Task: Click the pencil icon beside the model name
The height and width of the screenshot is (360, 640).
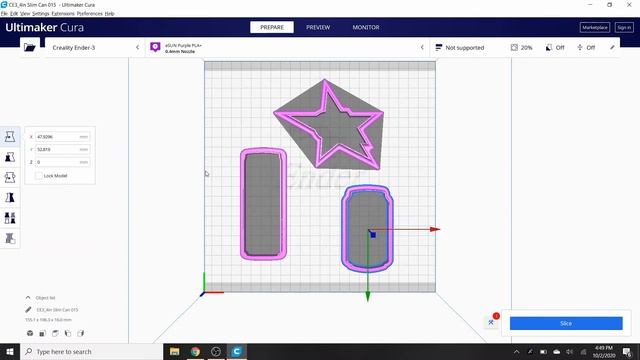Action: (x=28, y=309)
